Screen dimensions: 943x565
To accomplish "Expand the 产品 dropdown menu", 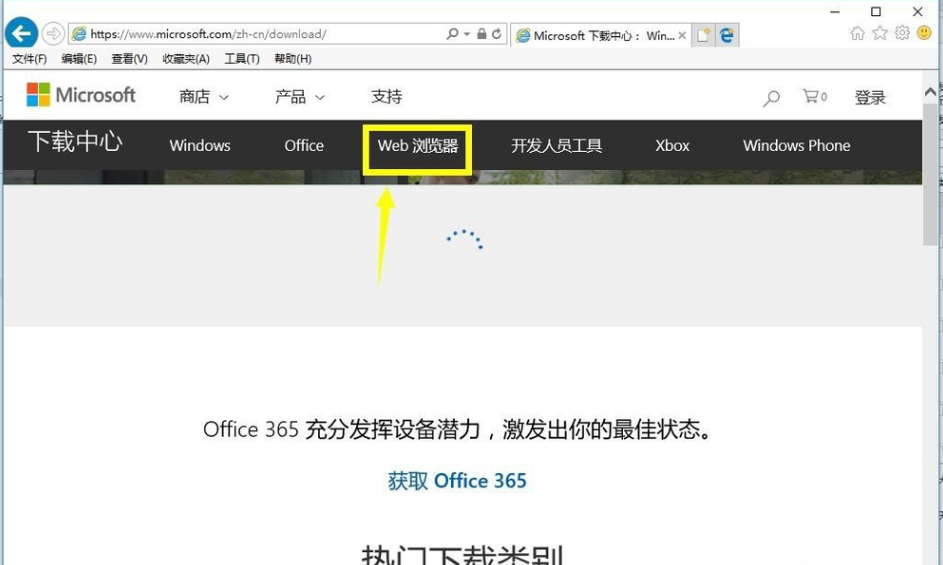I will pyautogui.click(x=300, y=97).
